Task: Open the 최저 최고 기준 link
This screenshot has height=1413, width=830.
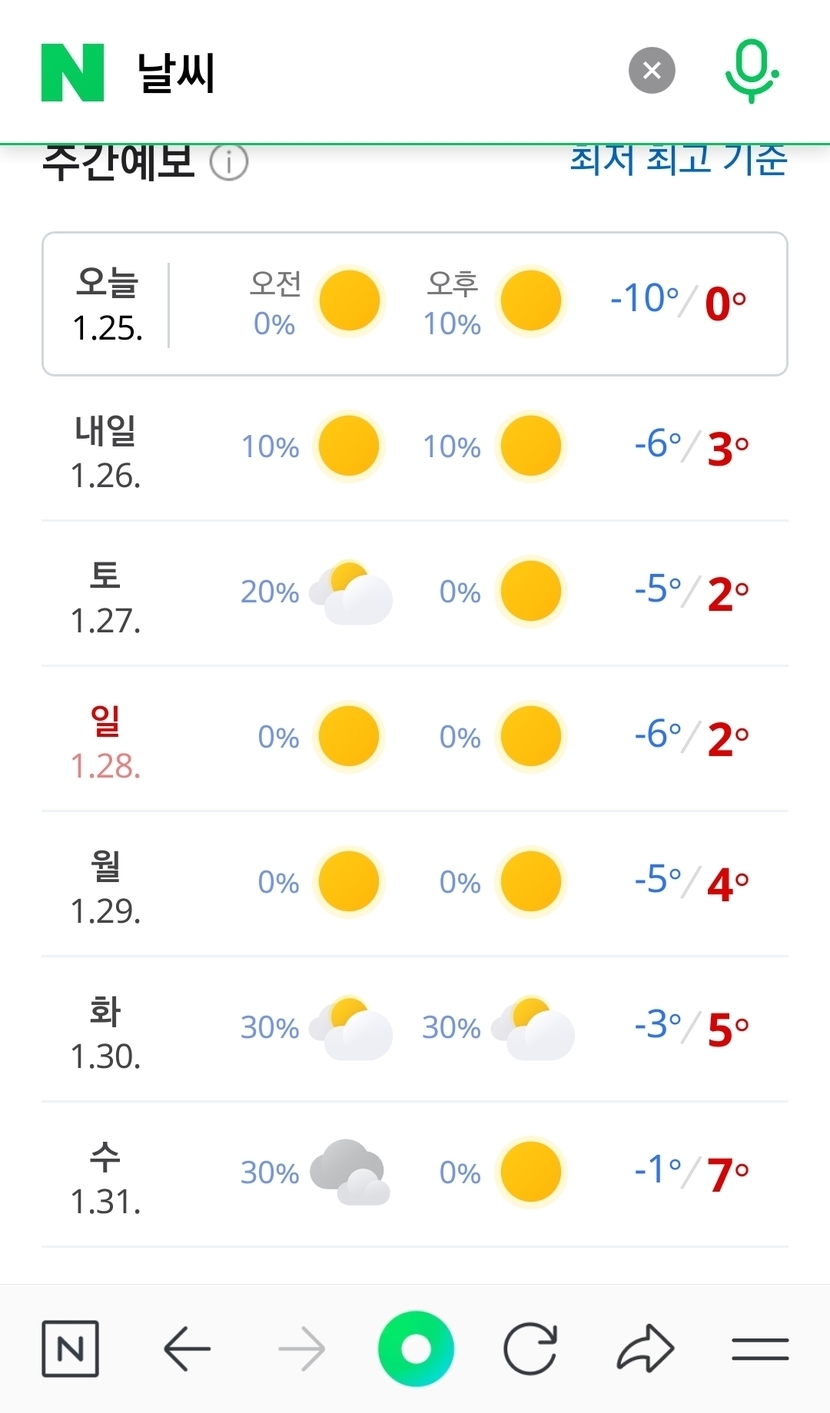Action: coord(678,160)
